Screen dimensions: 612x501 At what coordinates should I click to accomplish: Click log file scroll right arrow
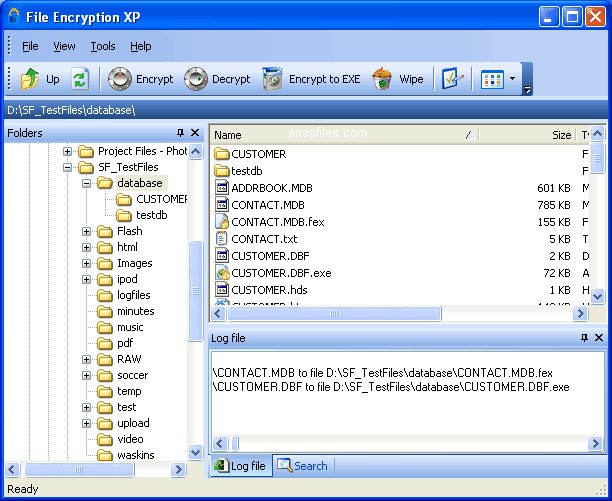pos(595,444)
